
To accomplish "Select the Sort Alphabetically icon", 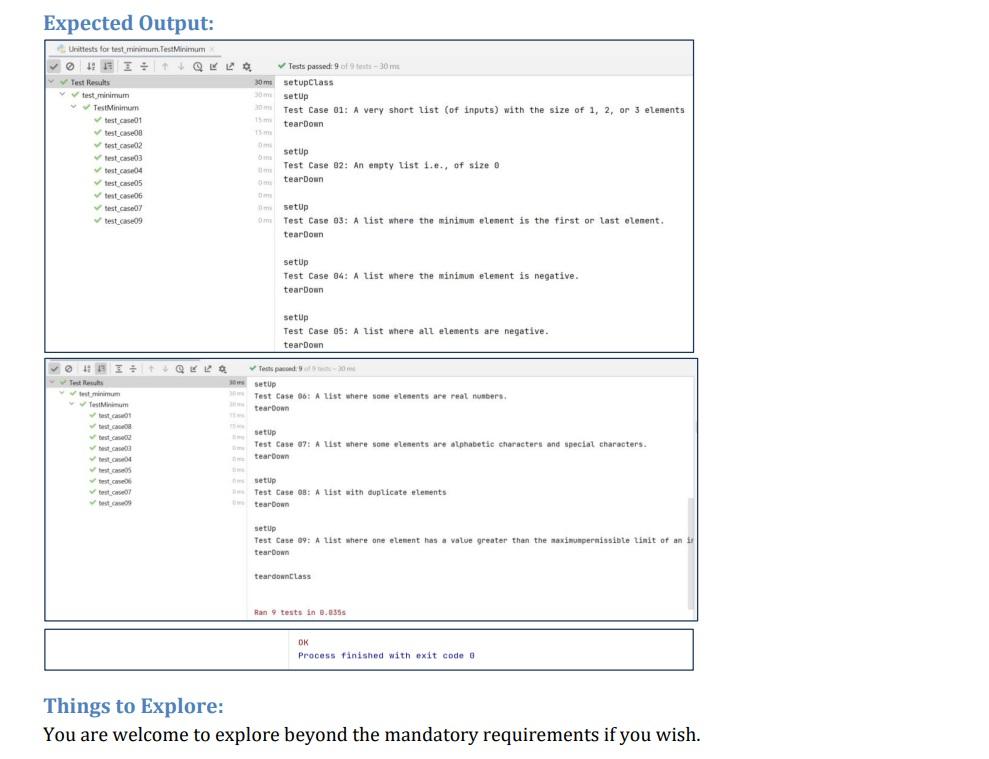I will pos(90,66).
